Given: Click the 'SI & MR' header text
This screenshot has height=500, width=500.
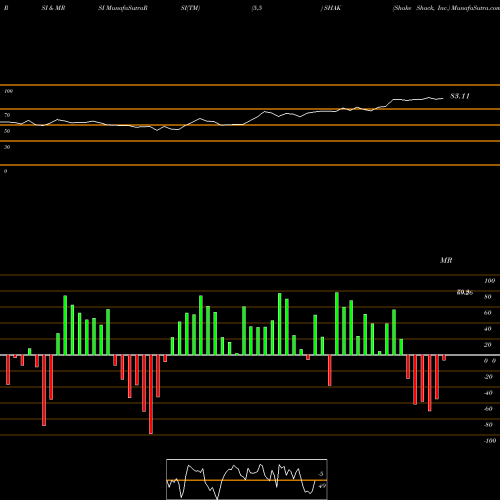Looking at the screenshot, I should (x=53, y=8).
